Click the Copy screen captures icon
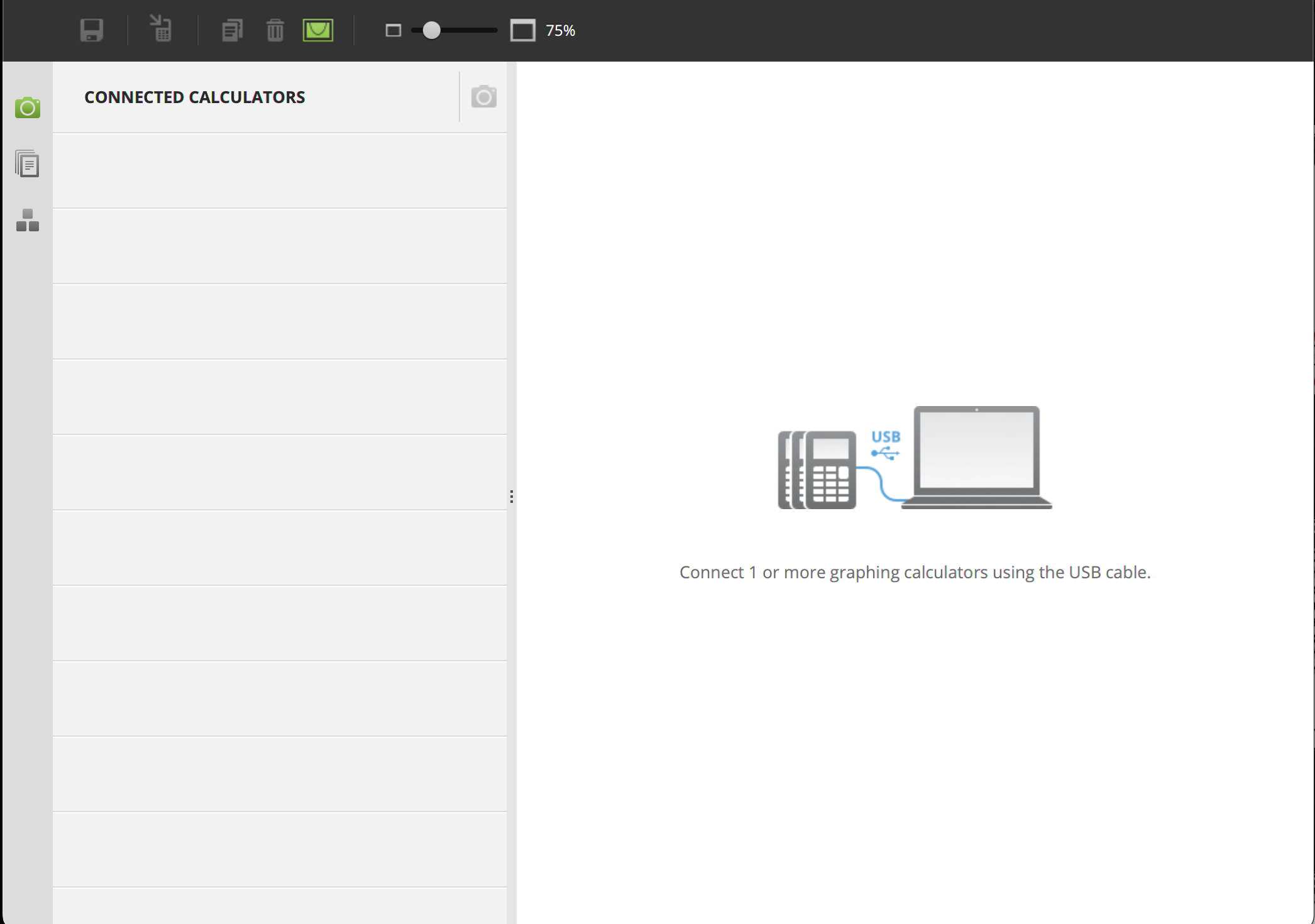Viewport: 1315px width, 924px height. [x=232, y=30]
